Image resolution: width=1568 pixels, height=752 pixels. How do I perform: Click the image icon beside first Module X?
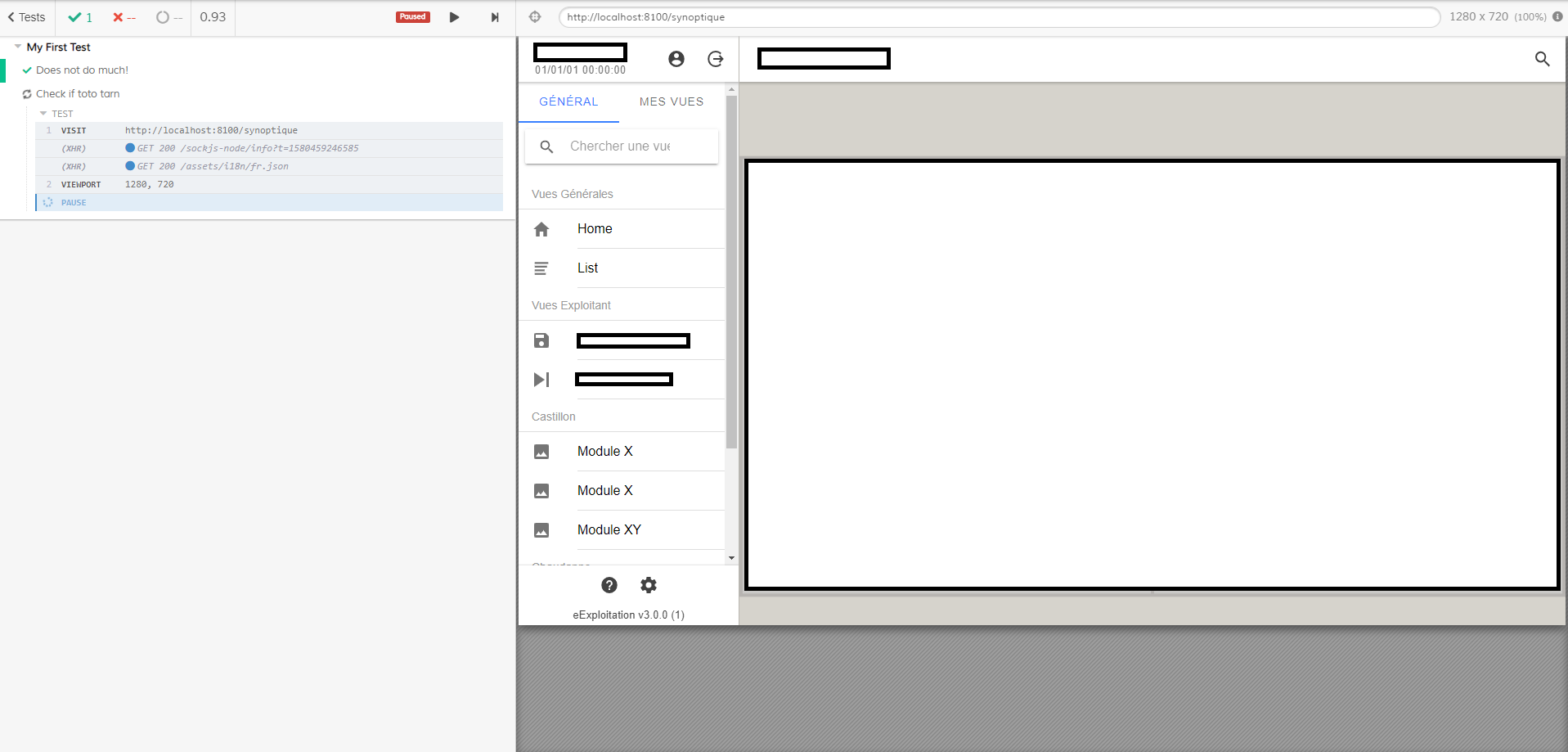[541, 452]
